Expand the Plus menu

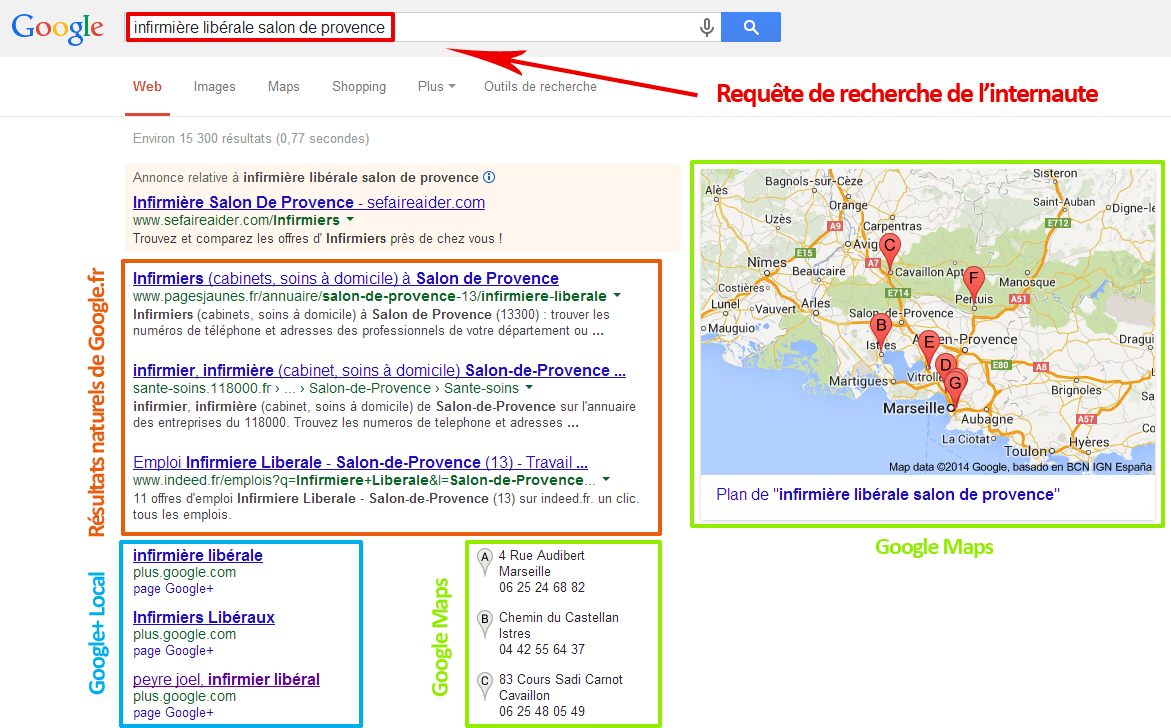tap(436, 87)
